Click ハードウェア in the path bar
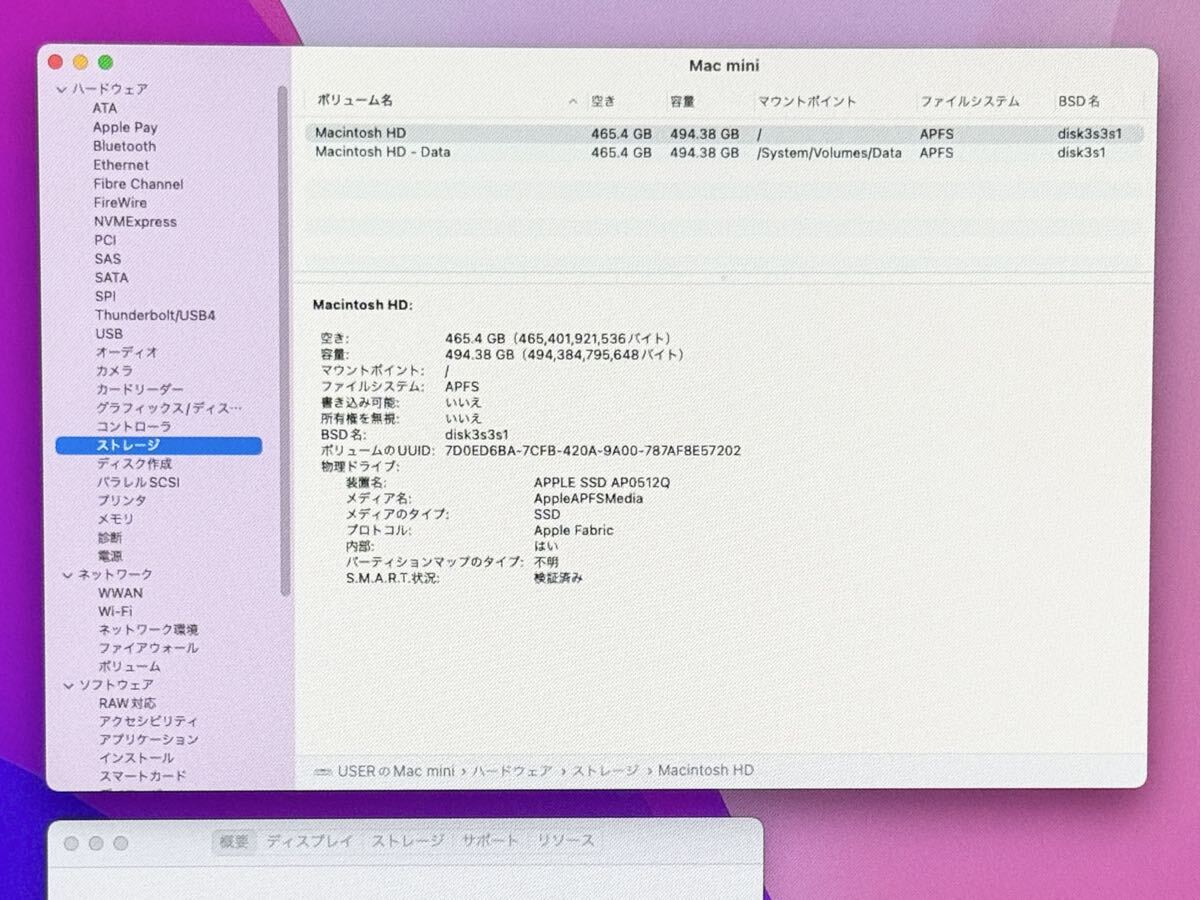Image resolution: width=1200 pixels, height=900 pixels. [511, 771]
